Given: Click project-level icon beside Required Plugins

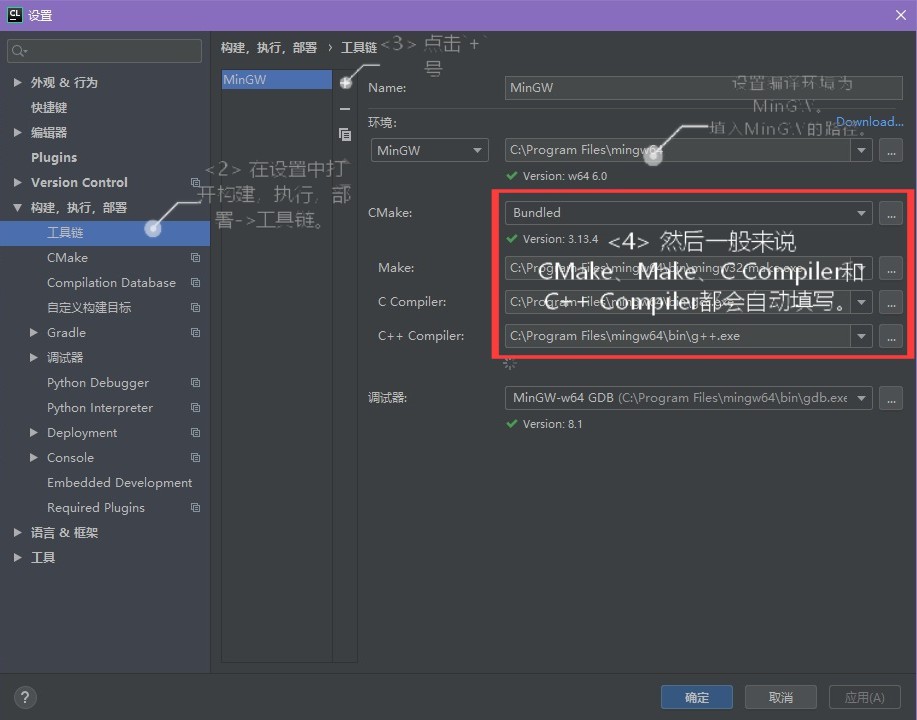Looking at the screenshot, I should tap(195, 508).
